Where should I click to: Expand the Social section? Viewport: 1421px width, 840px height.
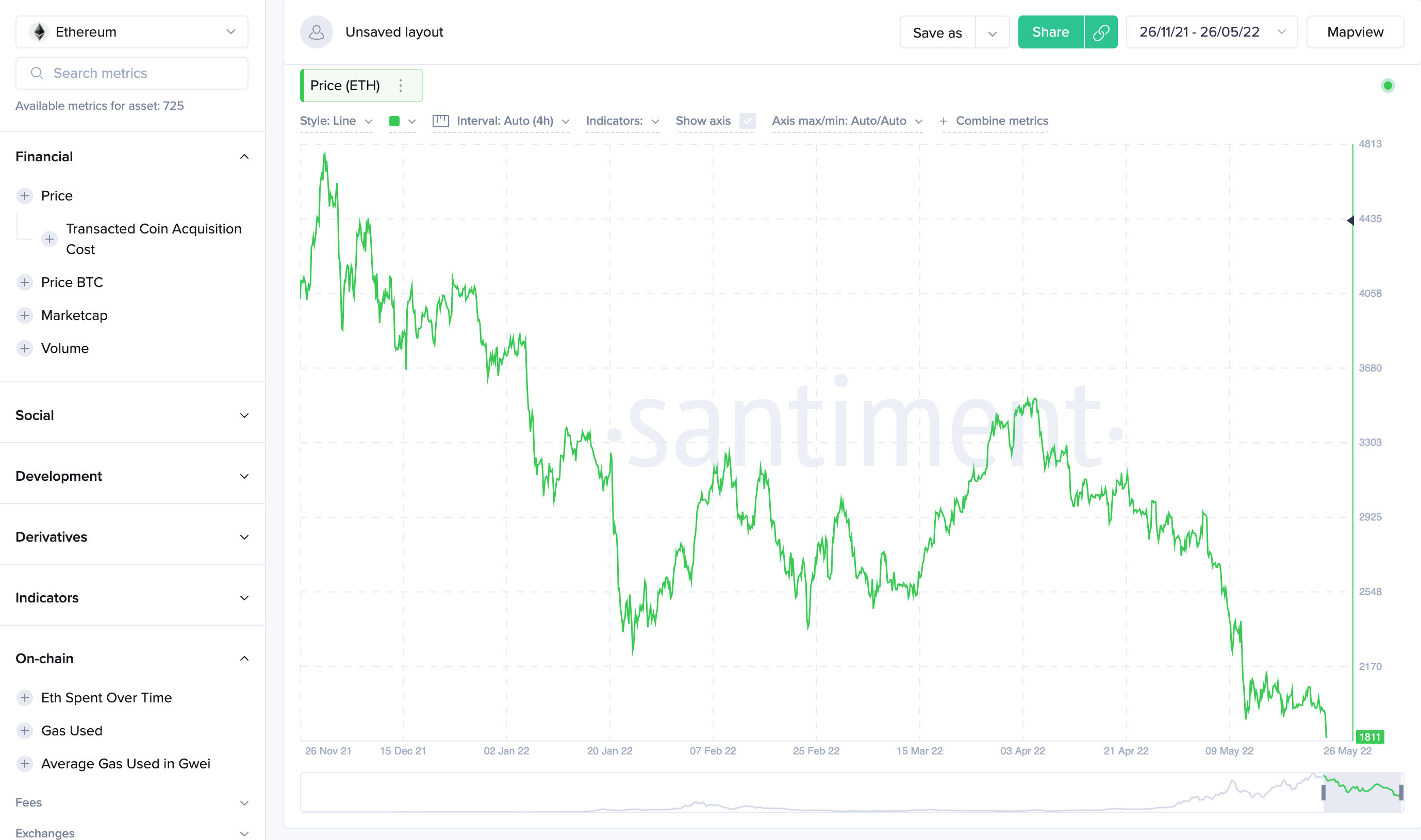pos(132,415)
